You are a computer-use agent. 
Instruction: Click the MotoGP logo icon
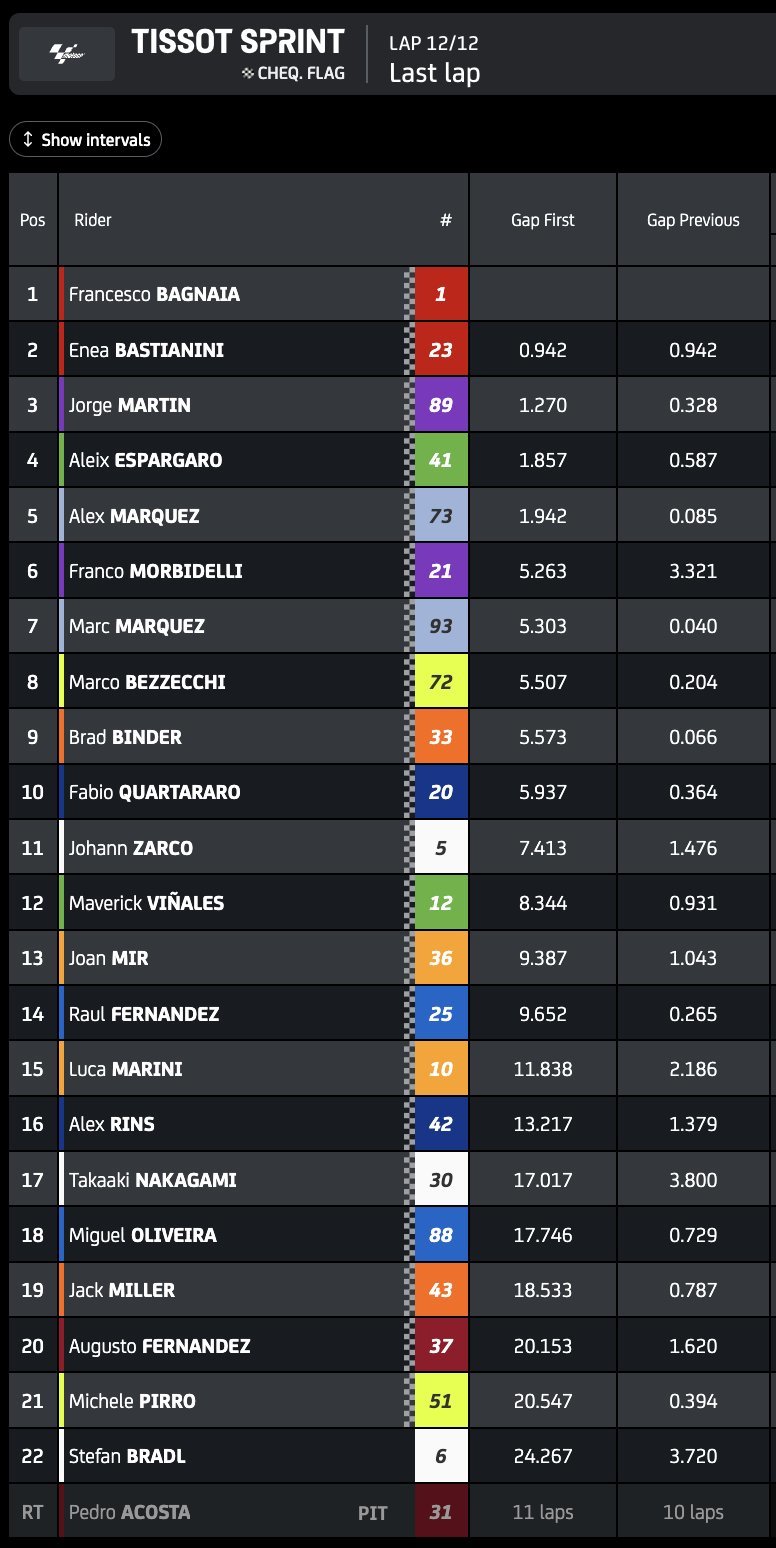pos(67,53)
